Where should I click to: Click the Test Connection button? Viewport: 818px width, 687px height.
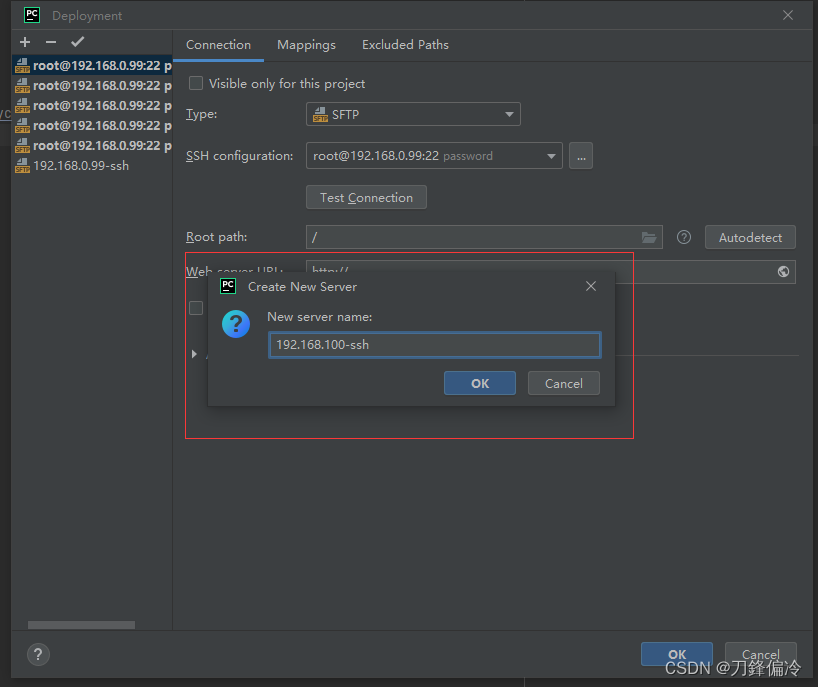(366, 197)
